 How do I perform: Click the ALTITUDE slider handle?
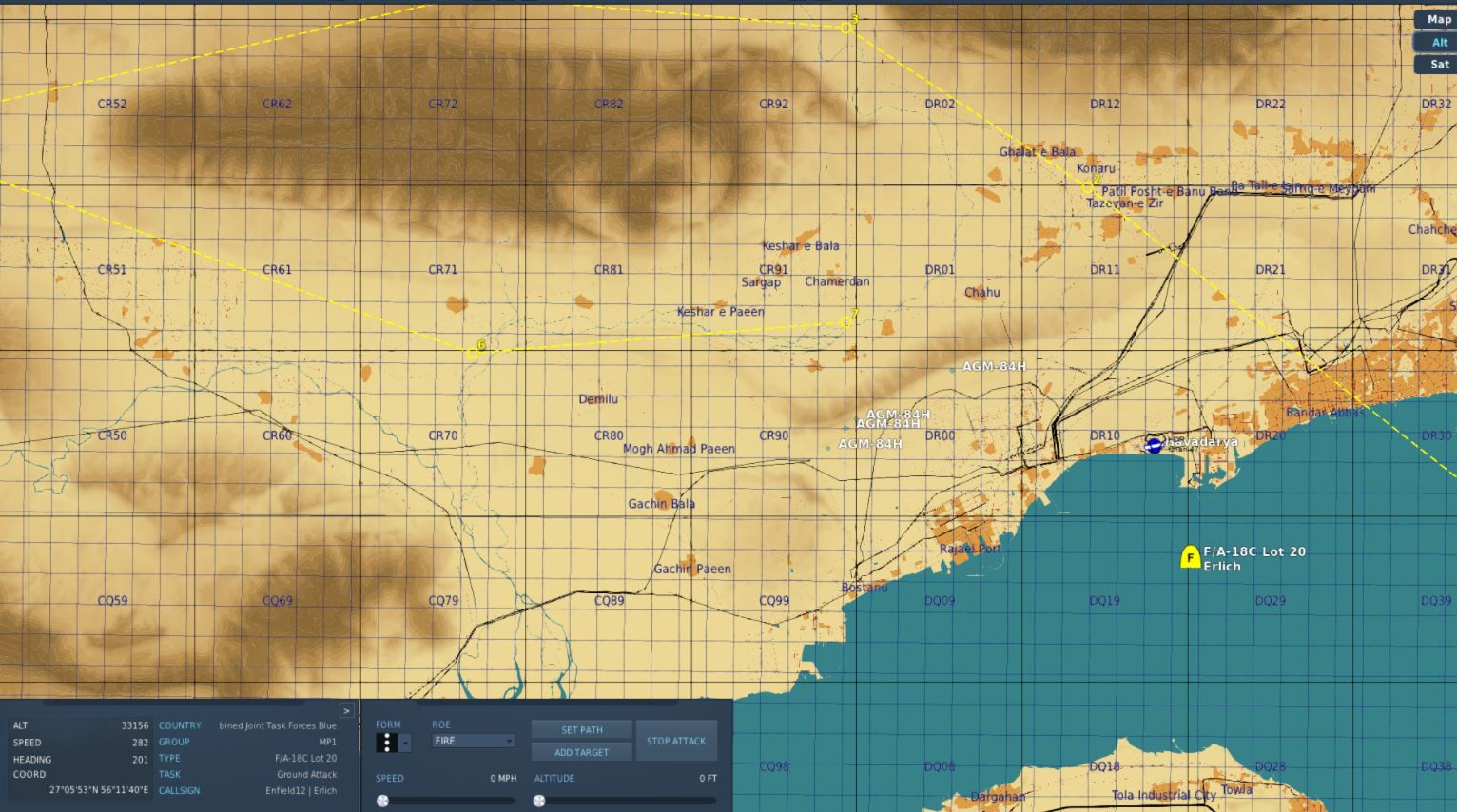[539, 801]
